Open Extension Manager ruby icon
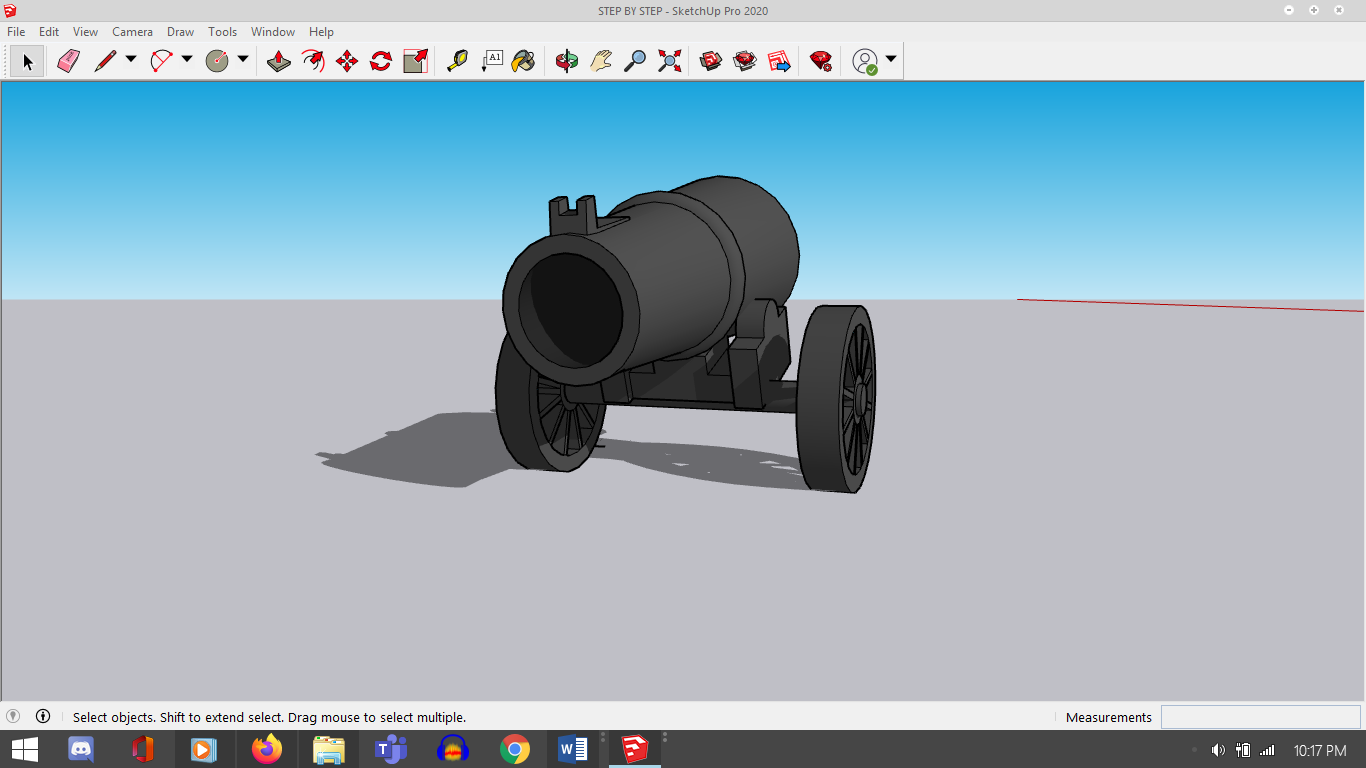This screenshot has height=768, width=1366. [x=821, y=61]
